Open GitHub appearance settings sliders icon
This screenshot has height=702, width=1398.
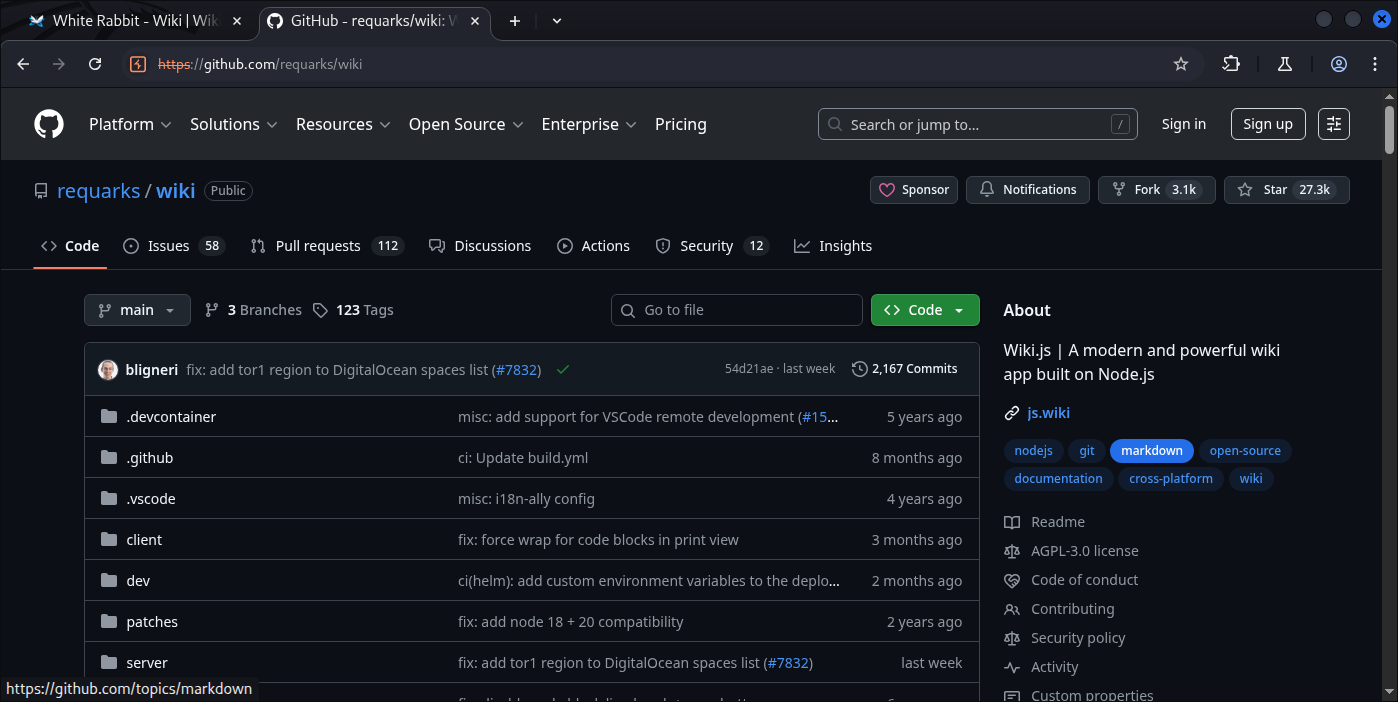pos(1333,124)
